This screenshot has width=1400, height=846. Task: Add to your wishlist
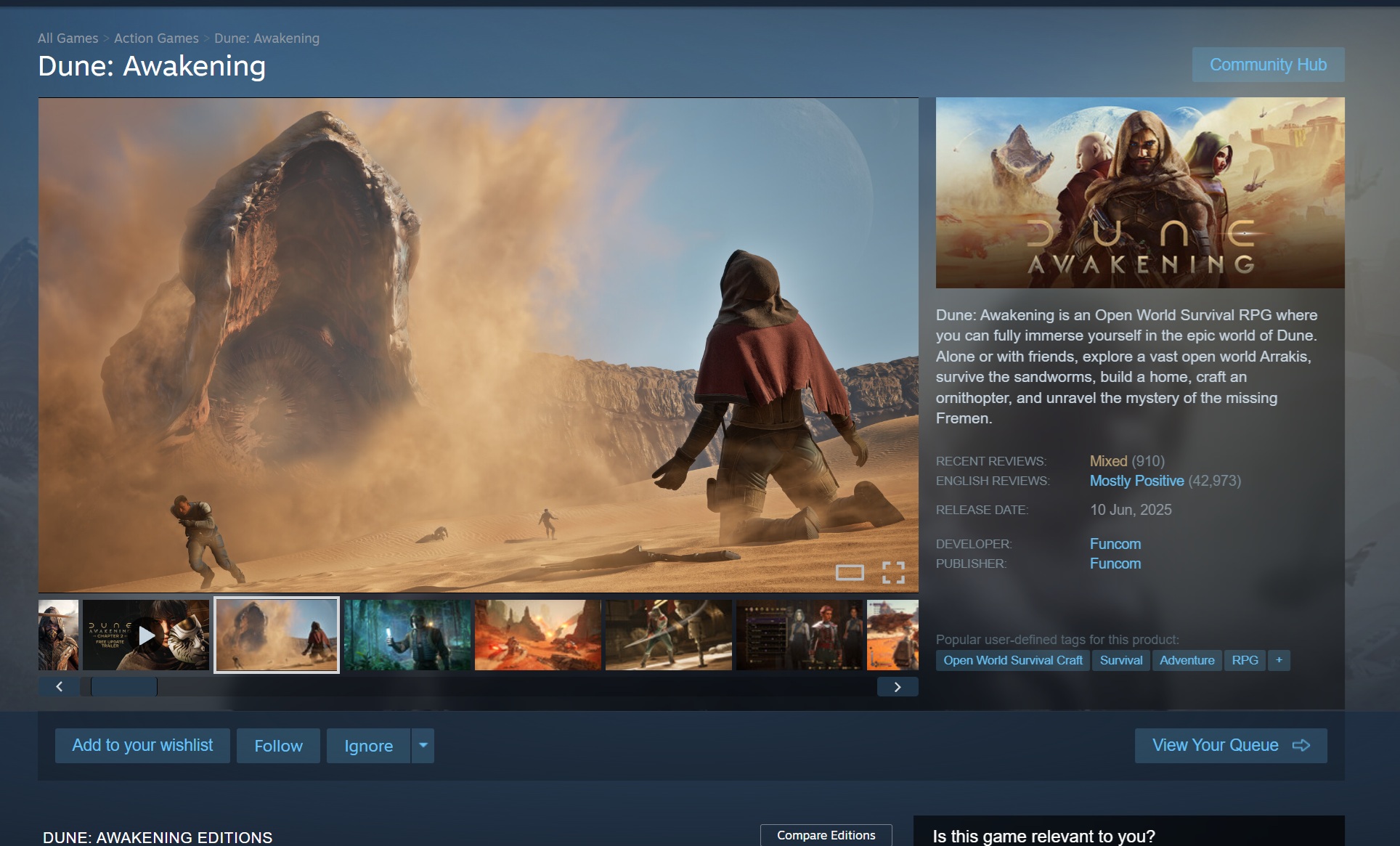tap(142, 746)
